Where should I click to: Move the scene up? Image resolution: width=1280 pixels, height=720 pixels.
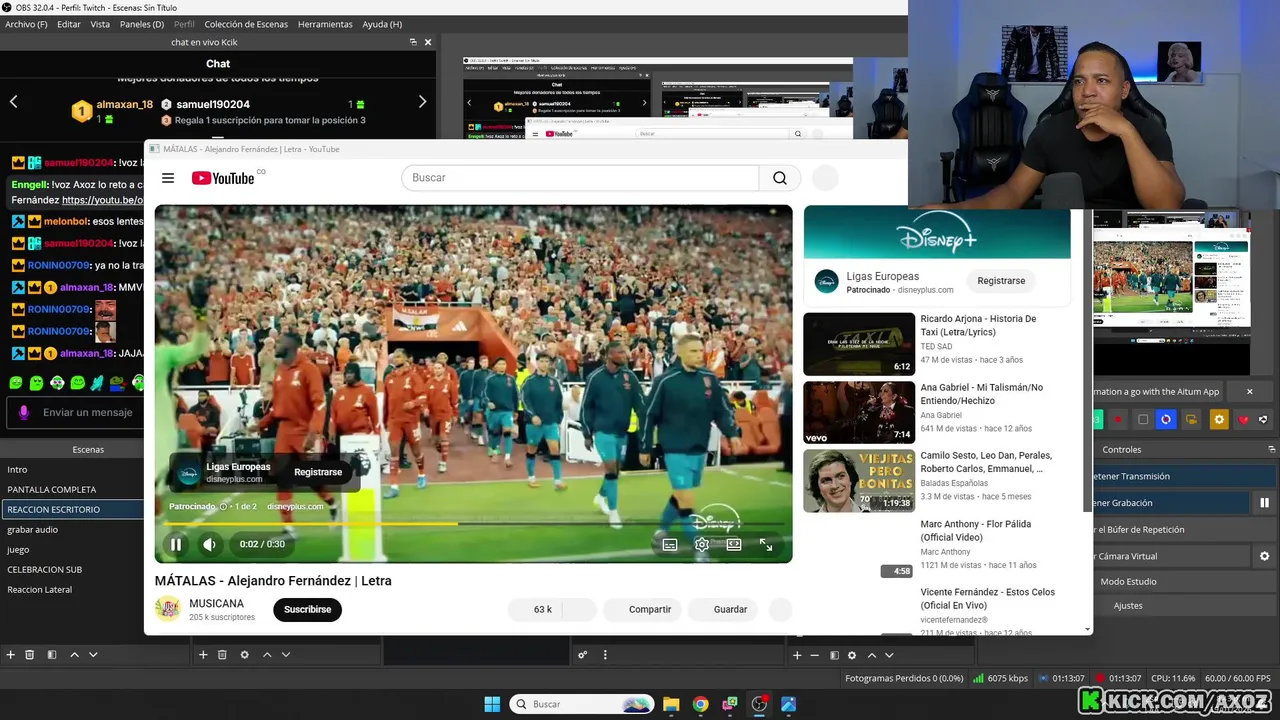tap(74, 655)
